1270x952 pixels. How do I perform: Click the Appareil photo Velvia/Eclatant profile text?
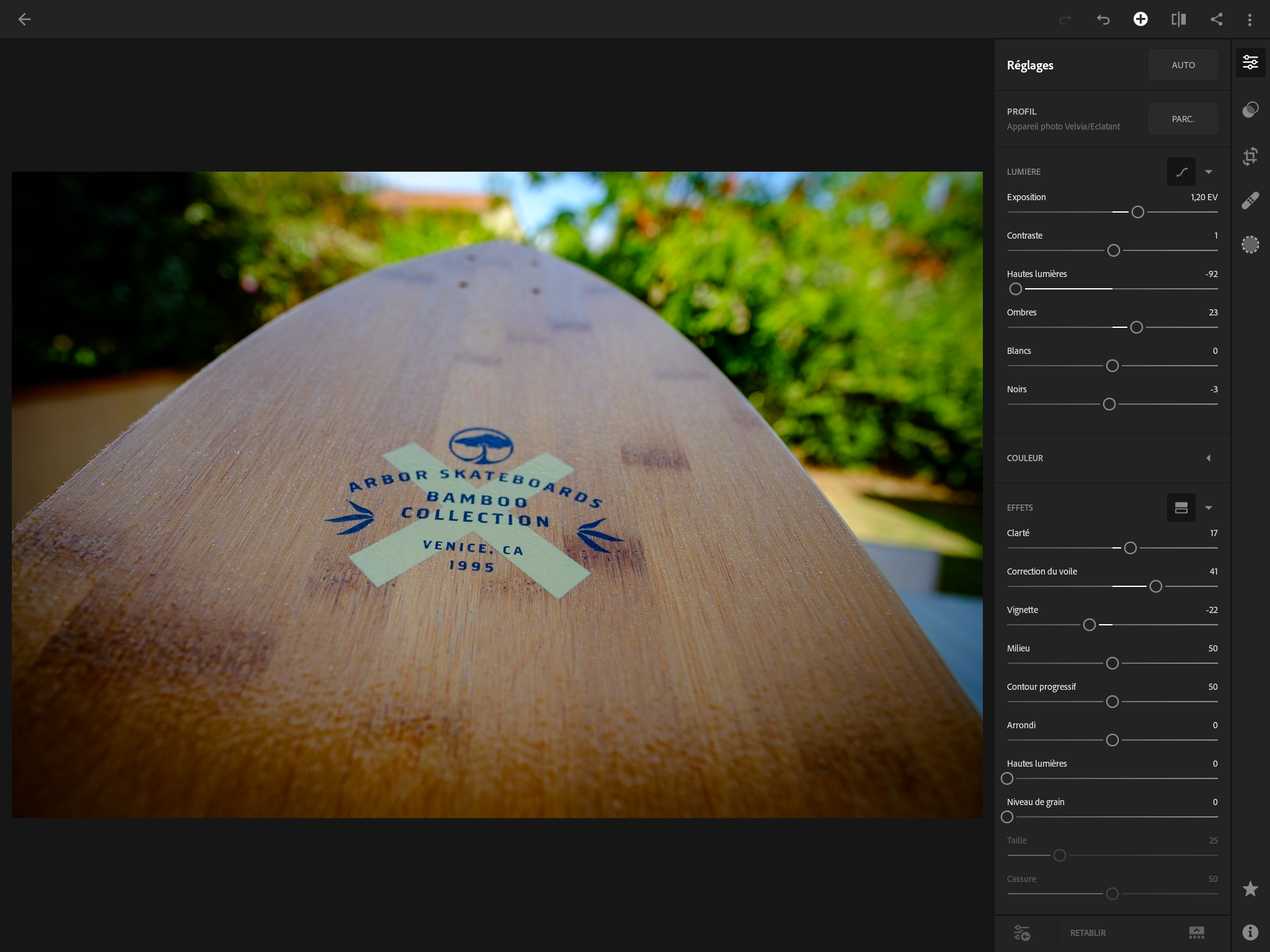1063,126
